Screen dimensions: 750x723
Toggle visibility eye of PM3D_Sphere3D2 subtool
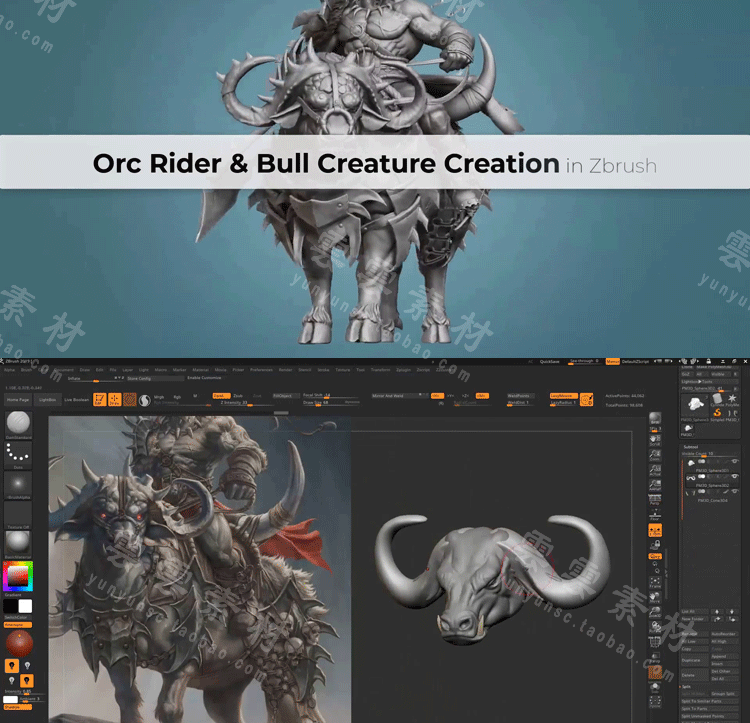pyautogui.click(x=734, y=476)
